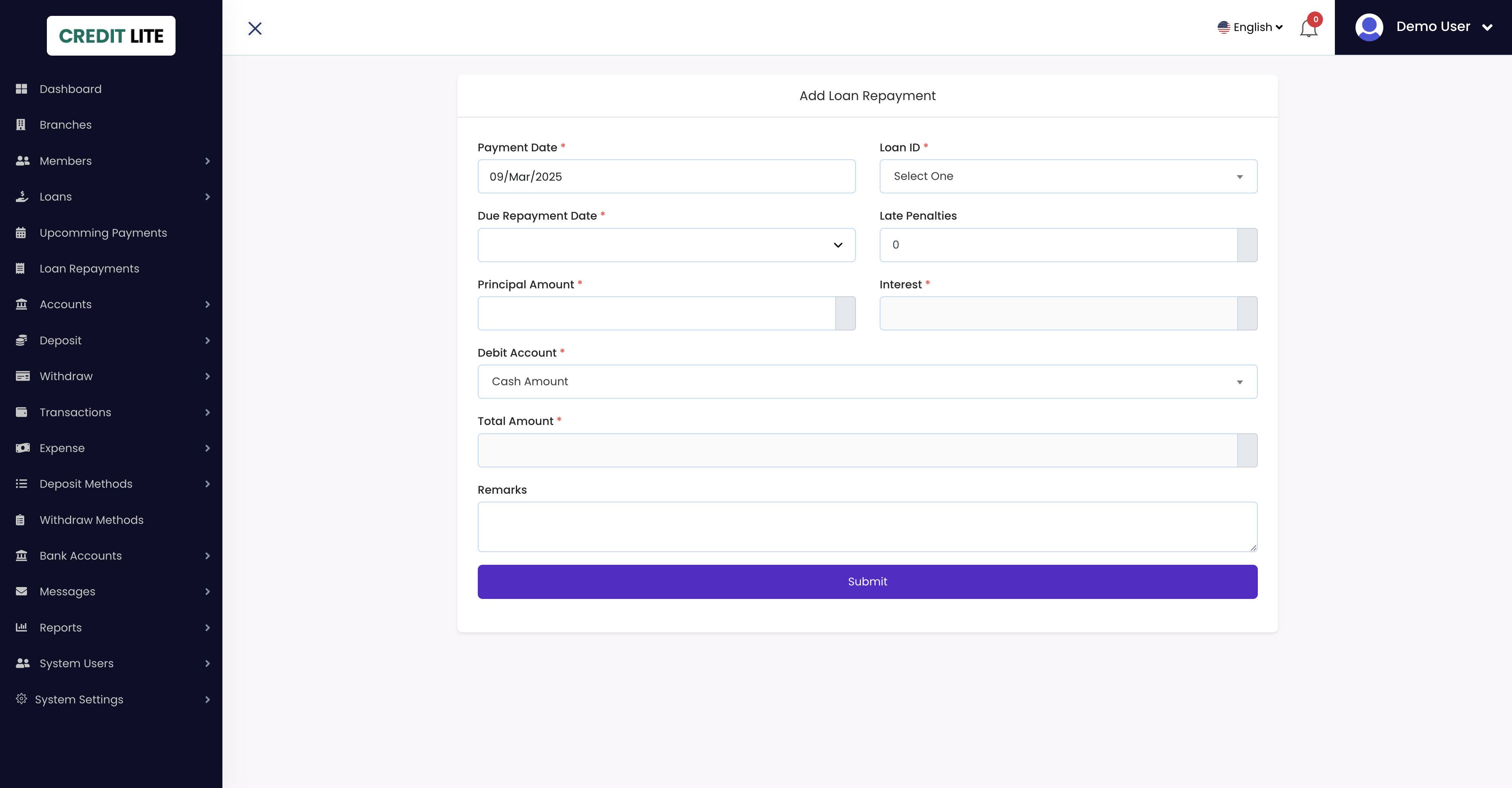
Task: Increase Late Penalties using the stepper control
Action: click(x=1248, y=245)
